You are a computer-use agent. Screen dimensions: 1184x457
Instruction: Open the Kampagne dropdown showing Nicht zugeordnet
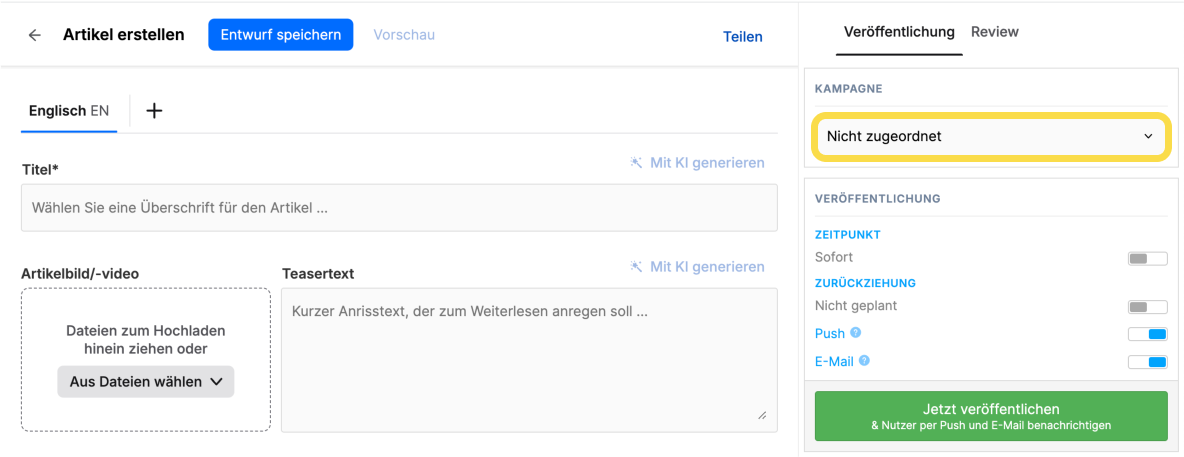tap(991, 137)
